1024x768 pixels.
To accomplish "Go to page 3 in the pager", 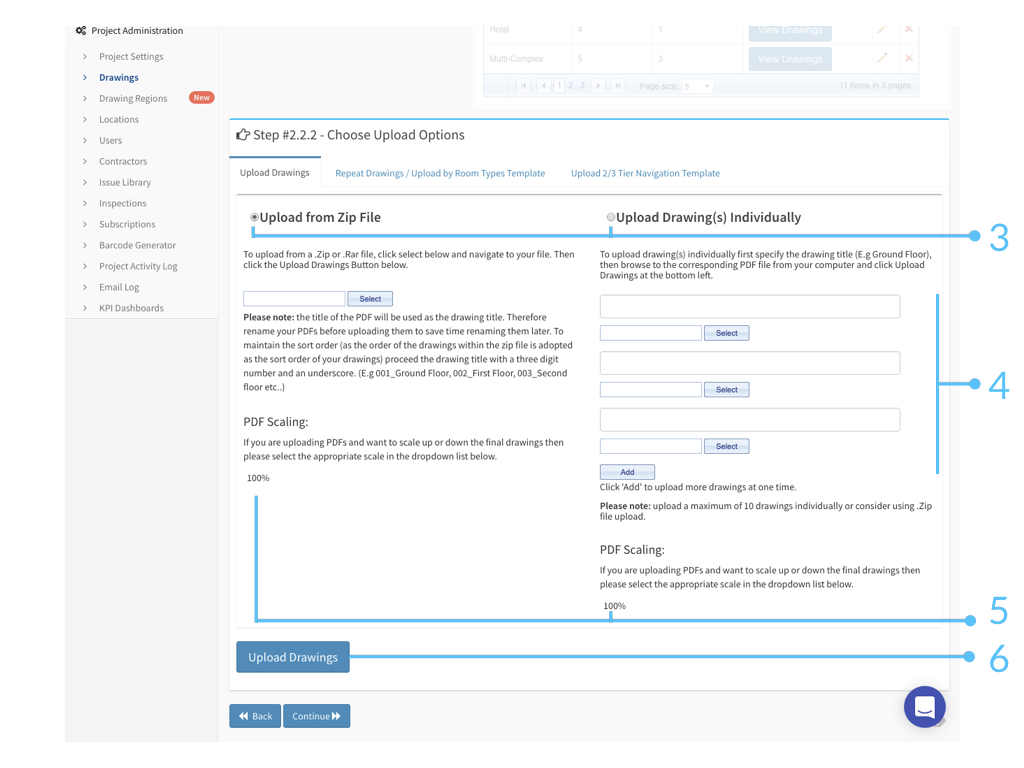I will (x=583, y=86).
